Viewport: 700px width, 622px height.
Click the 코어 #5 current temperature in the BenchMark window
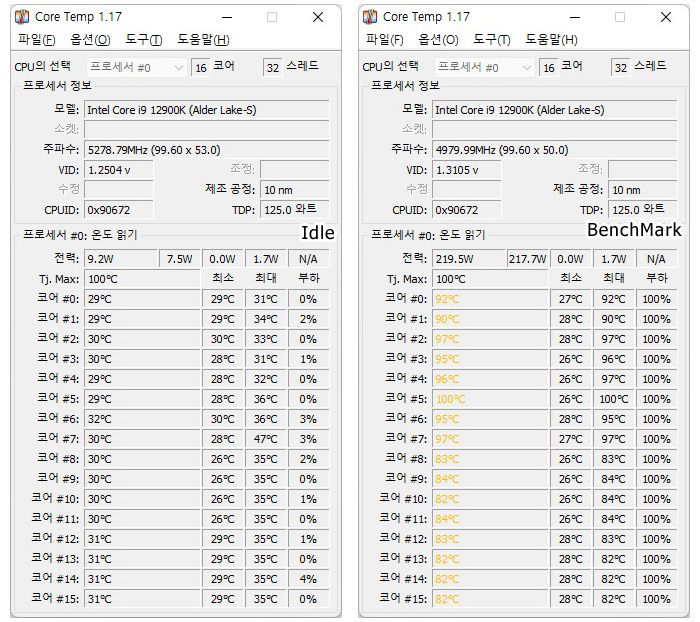click(x=490, y=399)
